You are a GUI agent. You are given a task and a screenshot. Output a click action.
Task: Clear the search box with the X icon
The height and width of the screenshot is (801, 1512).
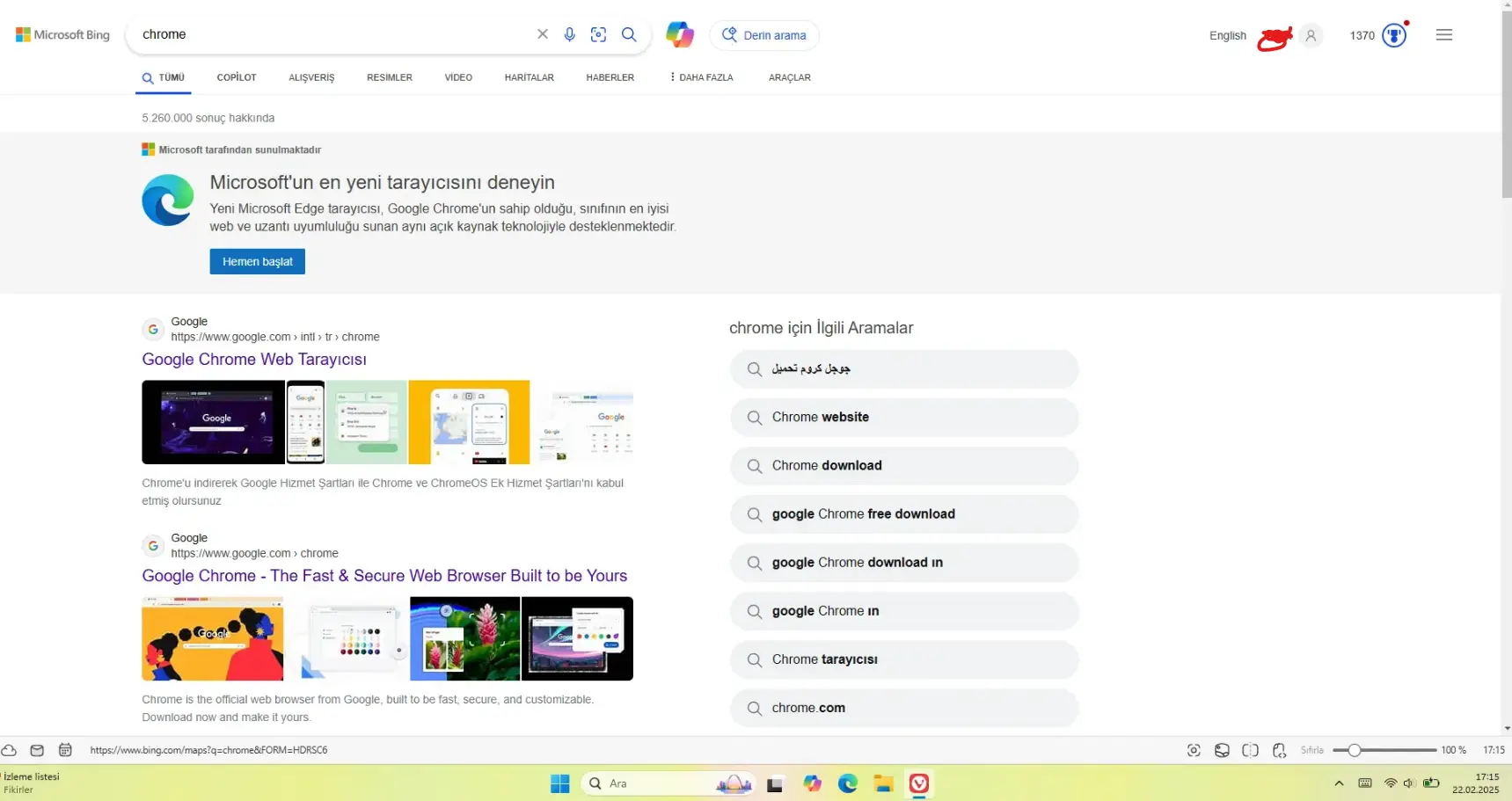click(x=543, y=34)
